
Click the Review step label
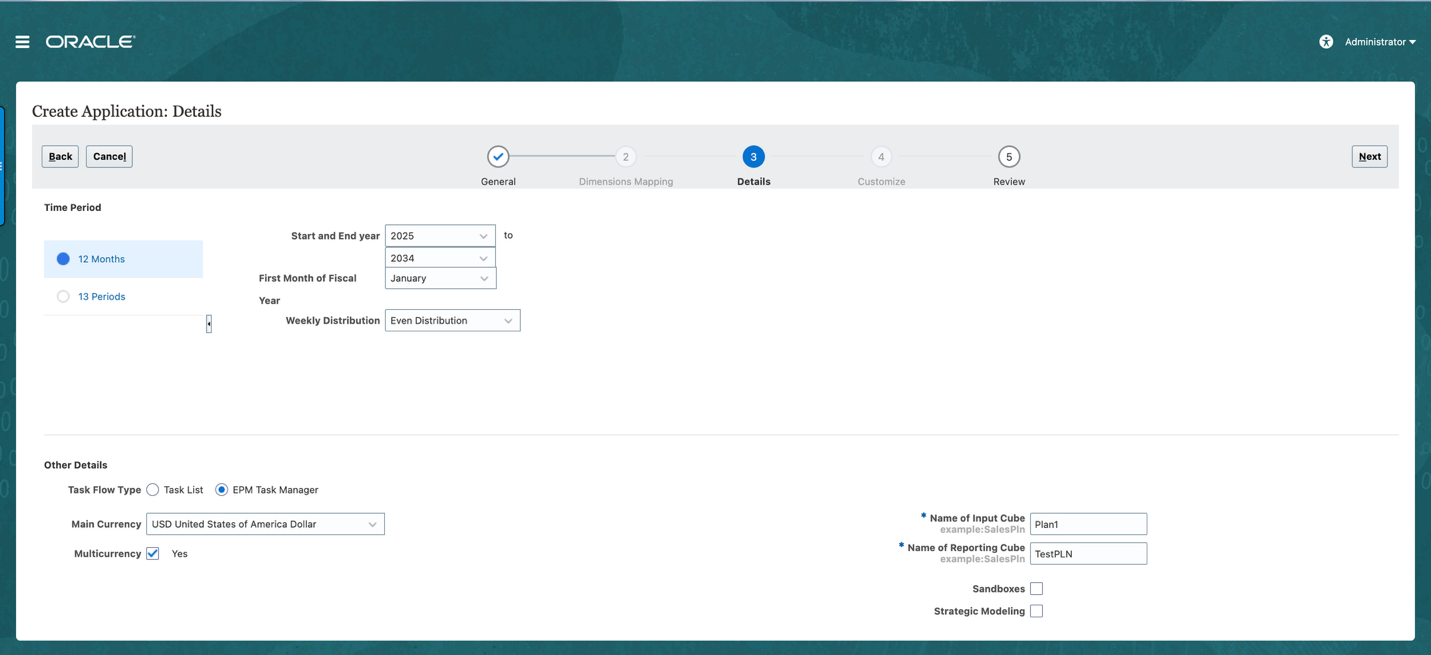tap(1009, 182)
